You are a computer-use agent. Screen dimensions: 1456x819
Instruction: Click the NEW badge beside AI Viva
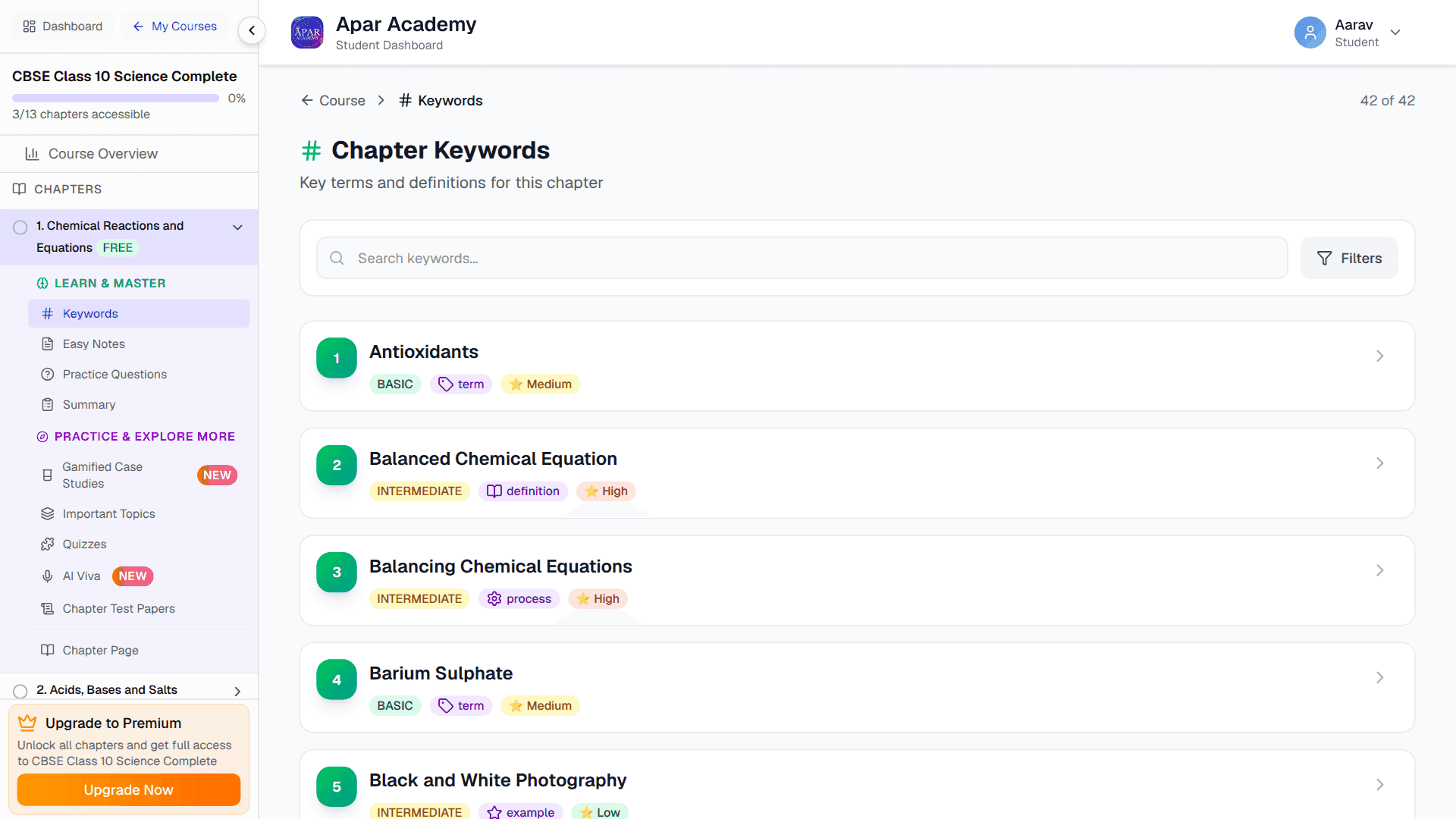click(133, 576)
